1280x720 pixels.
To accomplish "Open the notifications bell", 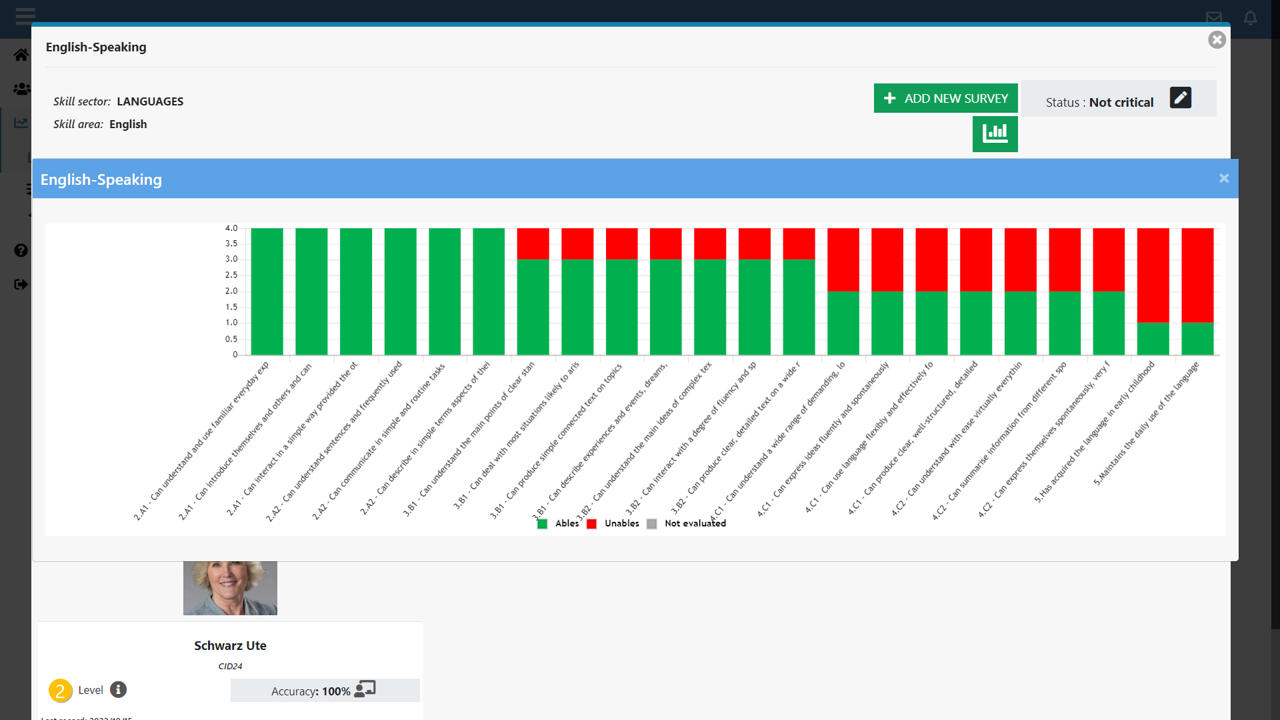I will [1250, 18].
